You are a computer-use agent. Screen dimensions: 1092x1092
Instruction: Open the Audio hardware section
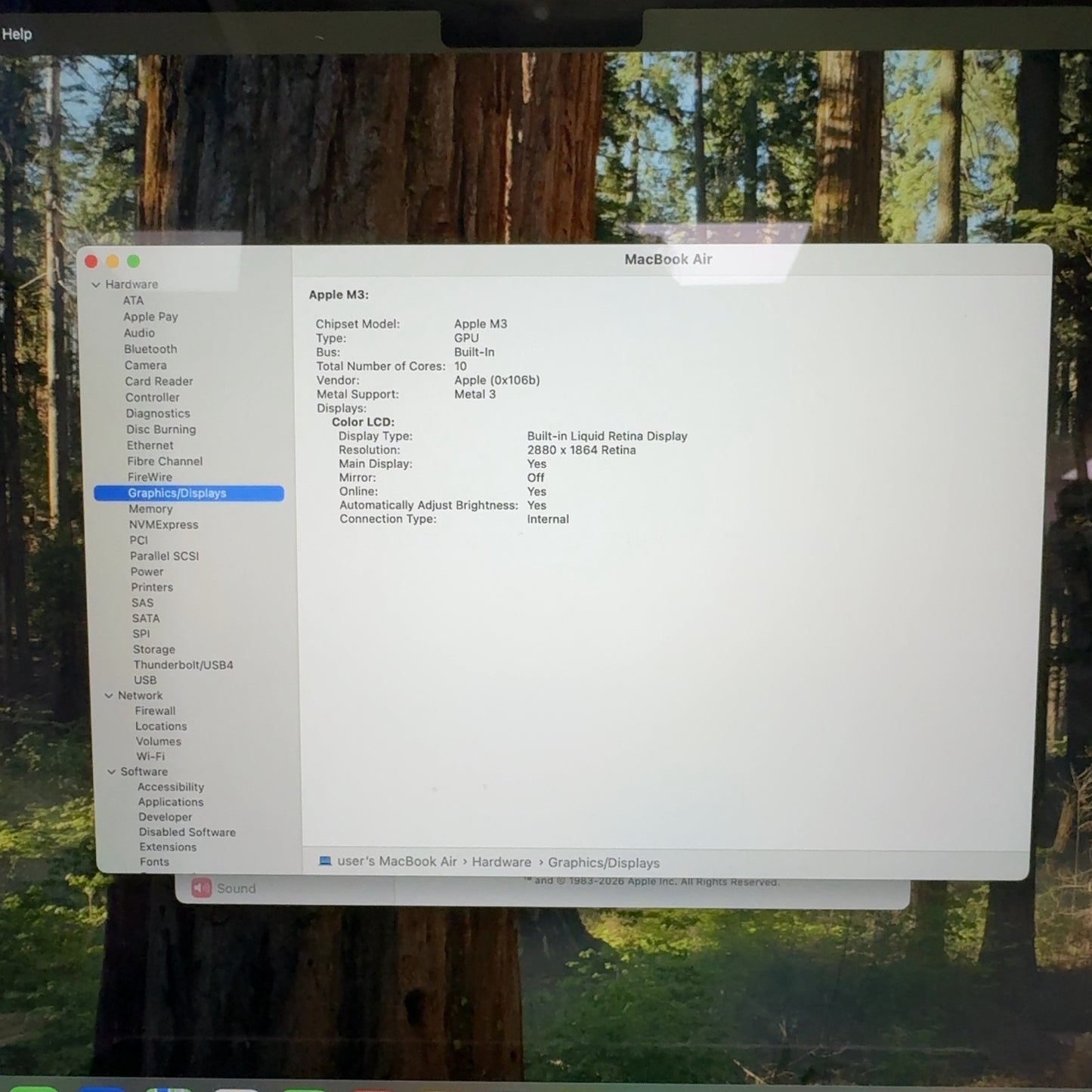(139, 333)
